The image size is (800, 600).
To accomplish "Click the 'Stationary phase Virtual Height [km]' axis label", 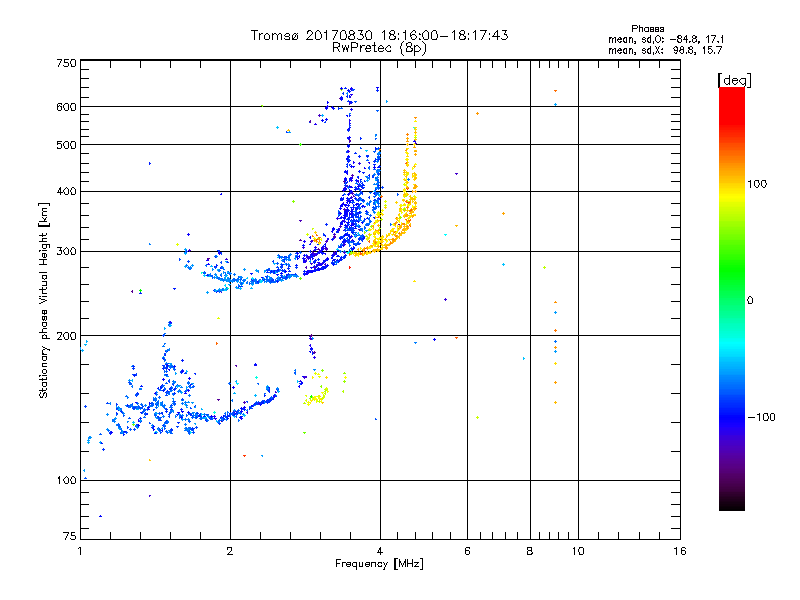I will [x=44, y=301].
